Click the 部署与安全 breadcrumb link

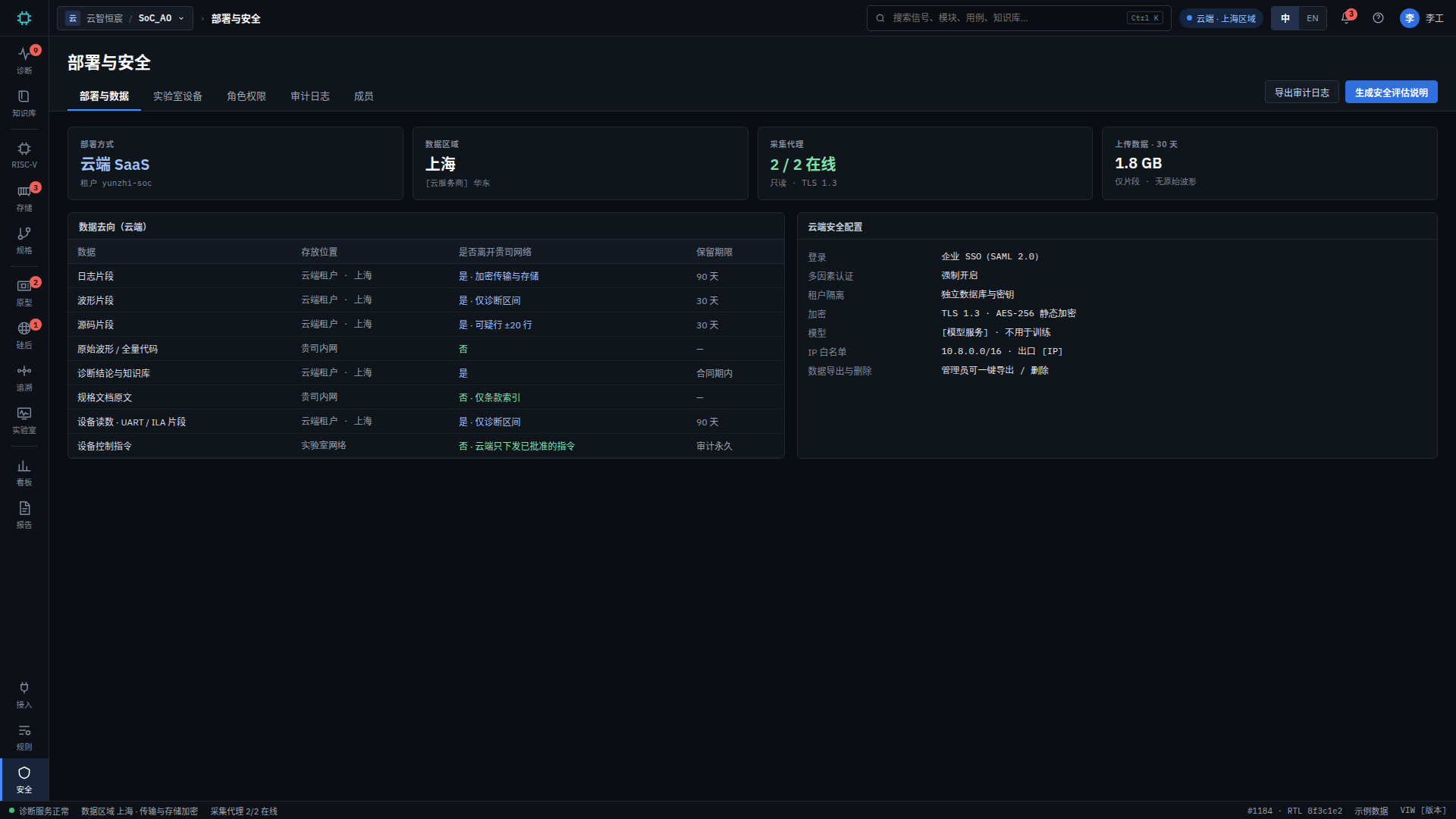coord(236,18)
